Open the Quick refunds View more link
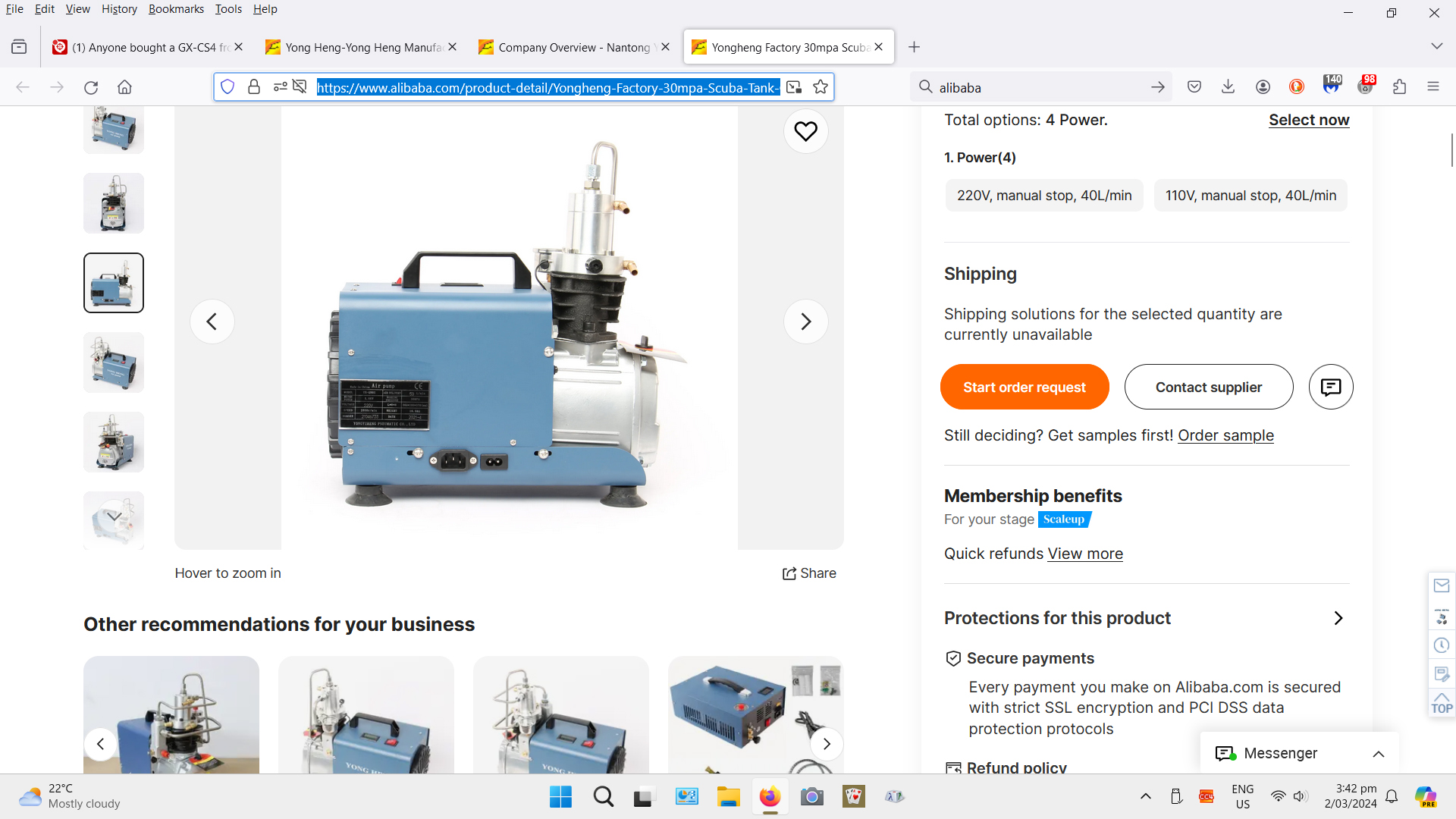Screen dimensions: 1456x819 point(1085,554)
